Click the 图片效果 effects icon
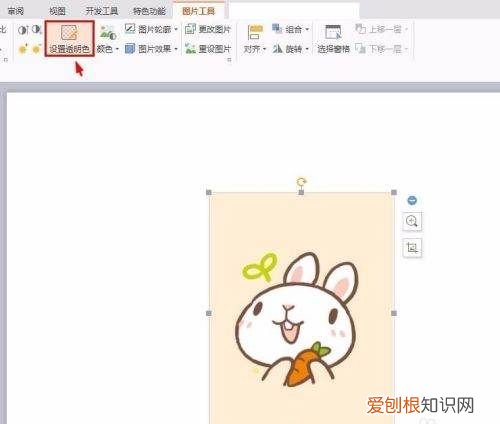This screenshot has height=424, width=500. [x=130, y=49]
